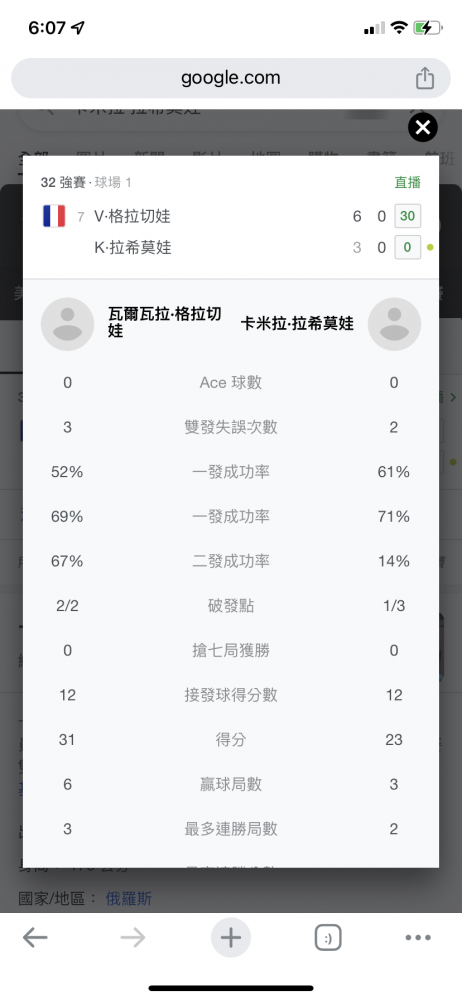Viewport: 462px width, 1000px height.
Task: Select player name V·格拉切娃 in scoreboard
Action: tap(132, 216)
